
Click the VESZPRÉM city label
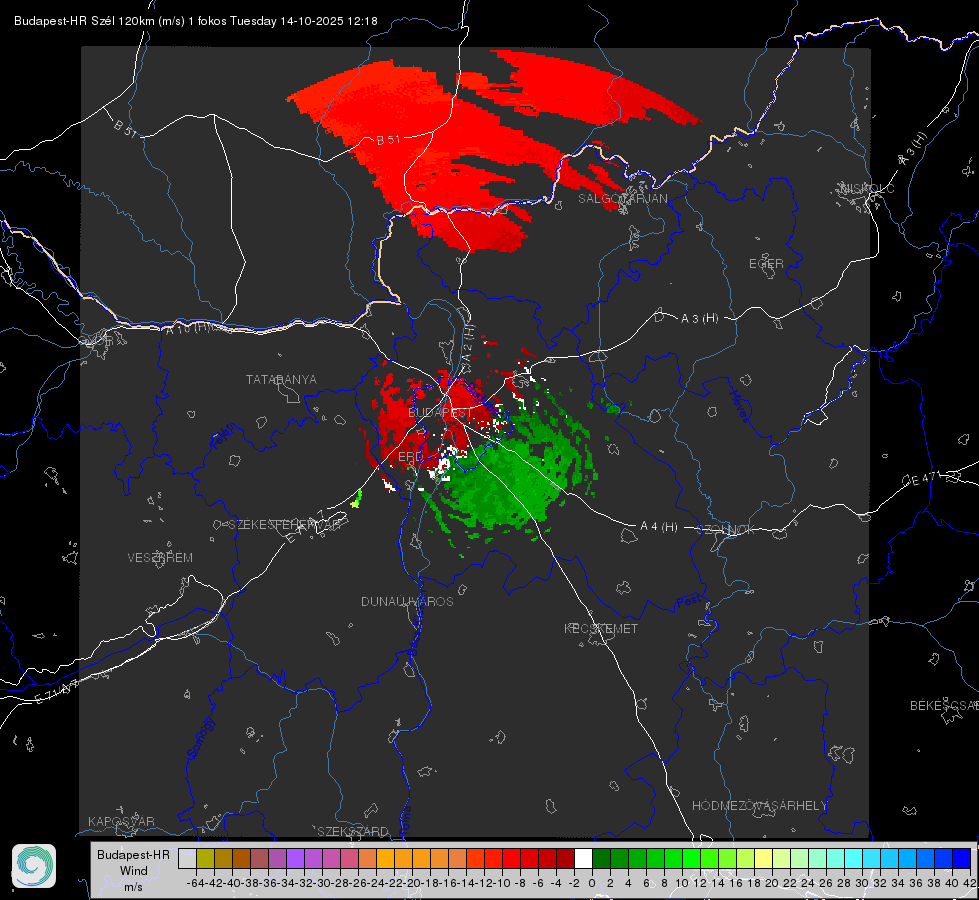click(x=160, y=557)
